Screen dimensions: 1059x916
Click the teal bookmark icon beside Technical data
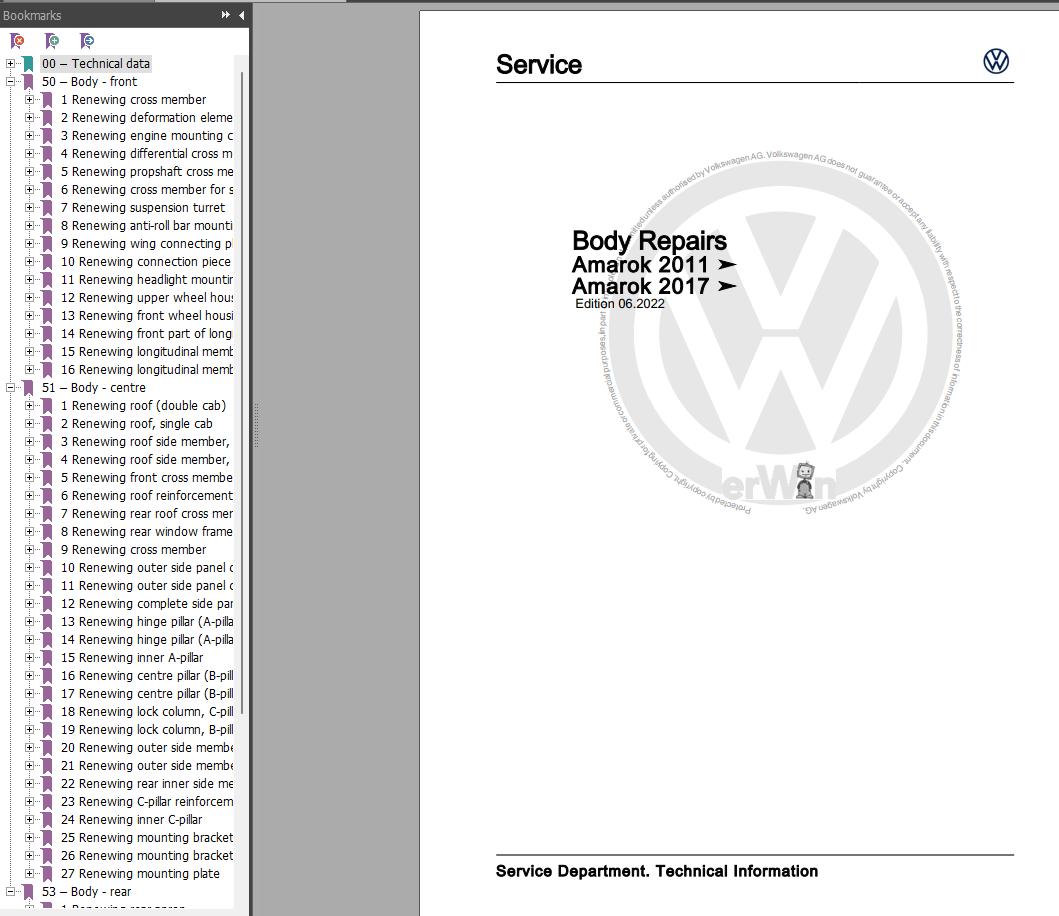pos(28,63)
